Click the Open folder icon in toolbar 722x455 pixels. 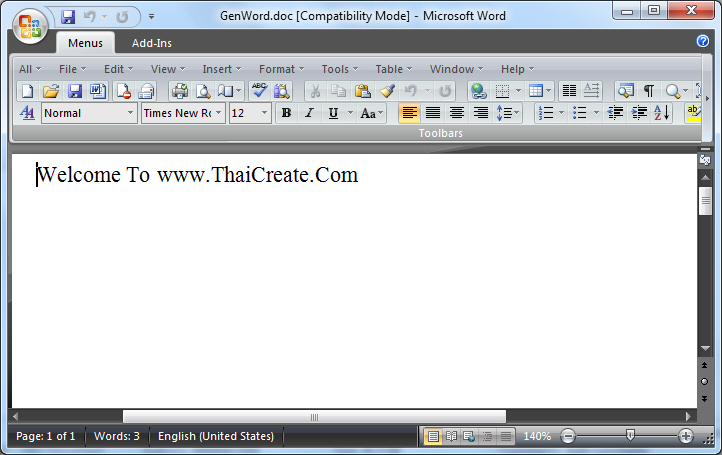[51, 91]
